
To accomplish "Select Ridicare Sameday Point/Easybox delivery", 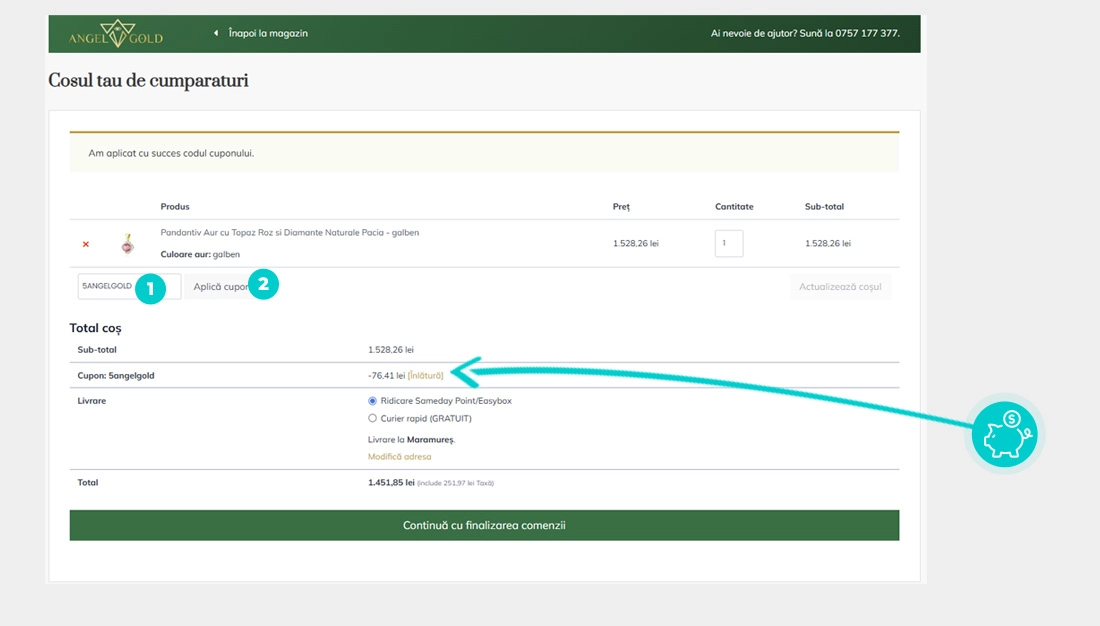I will pos(373,401).
